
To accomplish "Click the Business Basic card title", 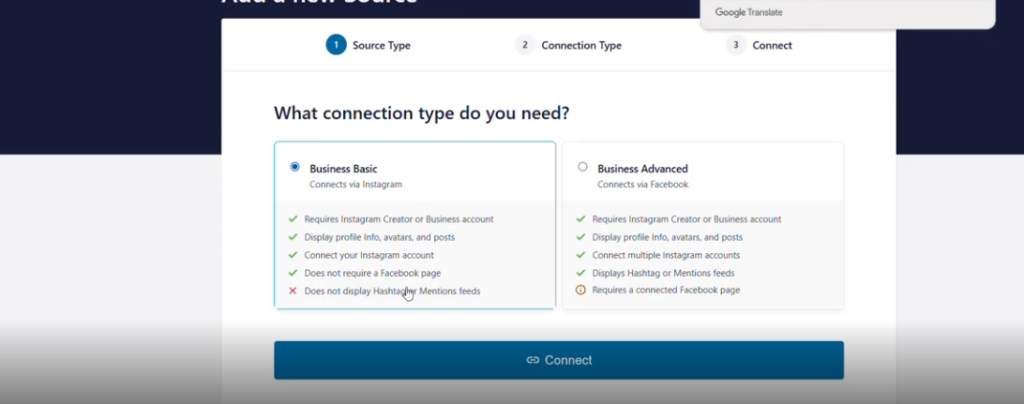I will (x=343, y=169).
